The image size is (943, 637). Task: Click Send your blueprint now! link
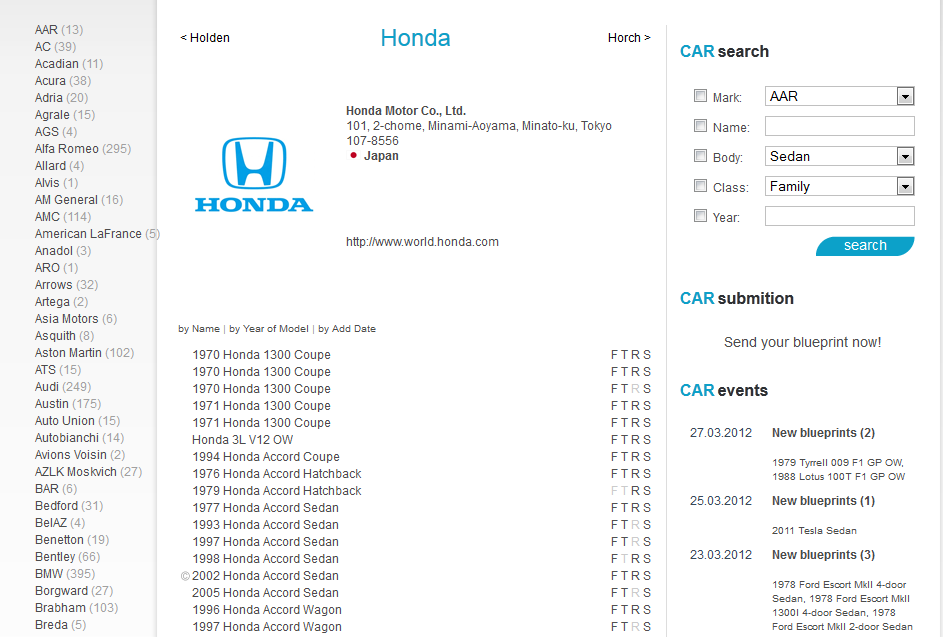(x=802, y=342)
